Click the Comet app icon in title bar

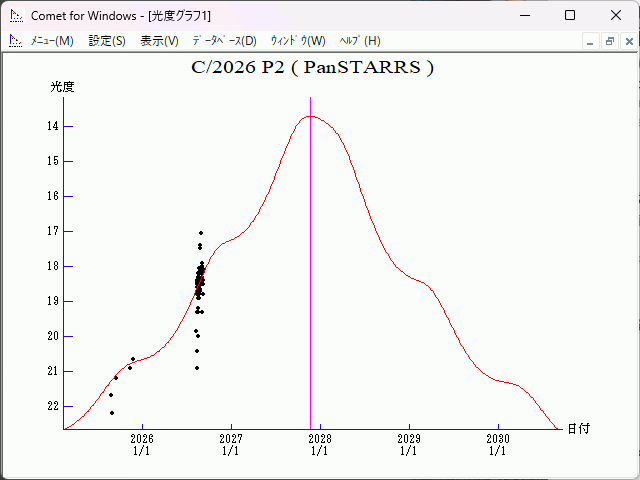click(16, 16)
